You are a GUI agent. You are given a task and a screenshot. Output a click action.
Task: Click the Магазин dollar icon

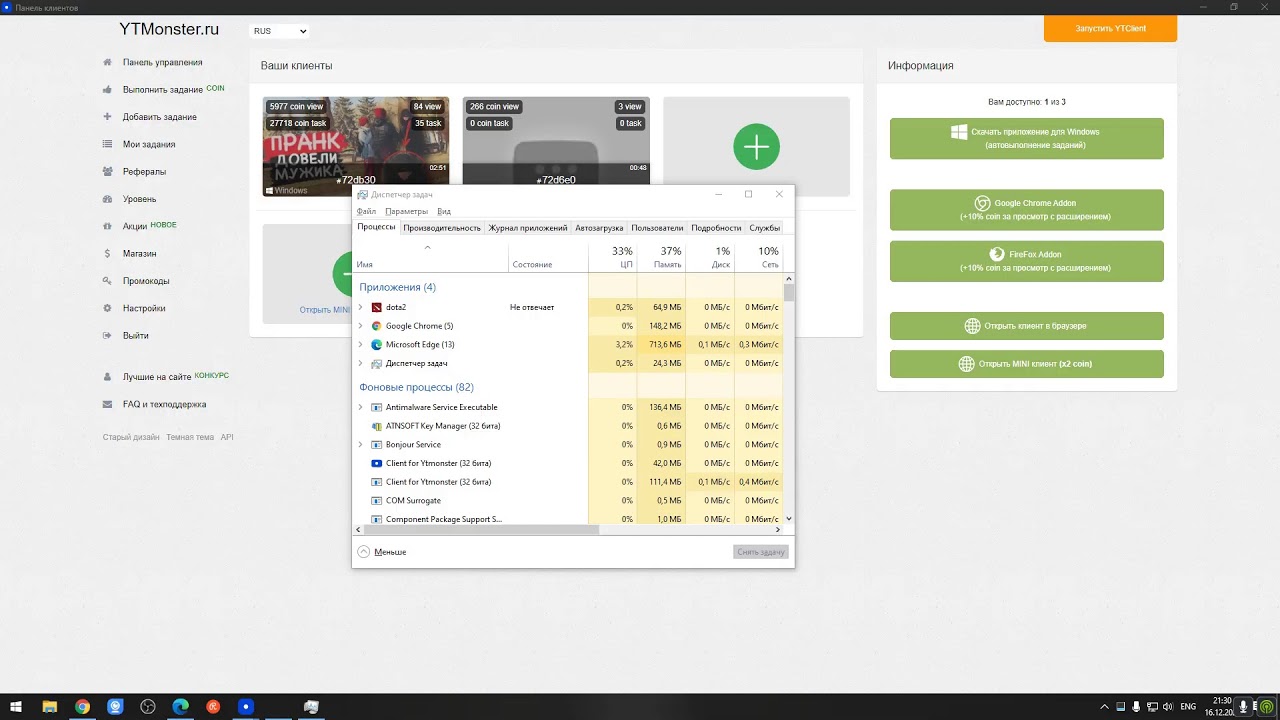(x=107, y=254)
